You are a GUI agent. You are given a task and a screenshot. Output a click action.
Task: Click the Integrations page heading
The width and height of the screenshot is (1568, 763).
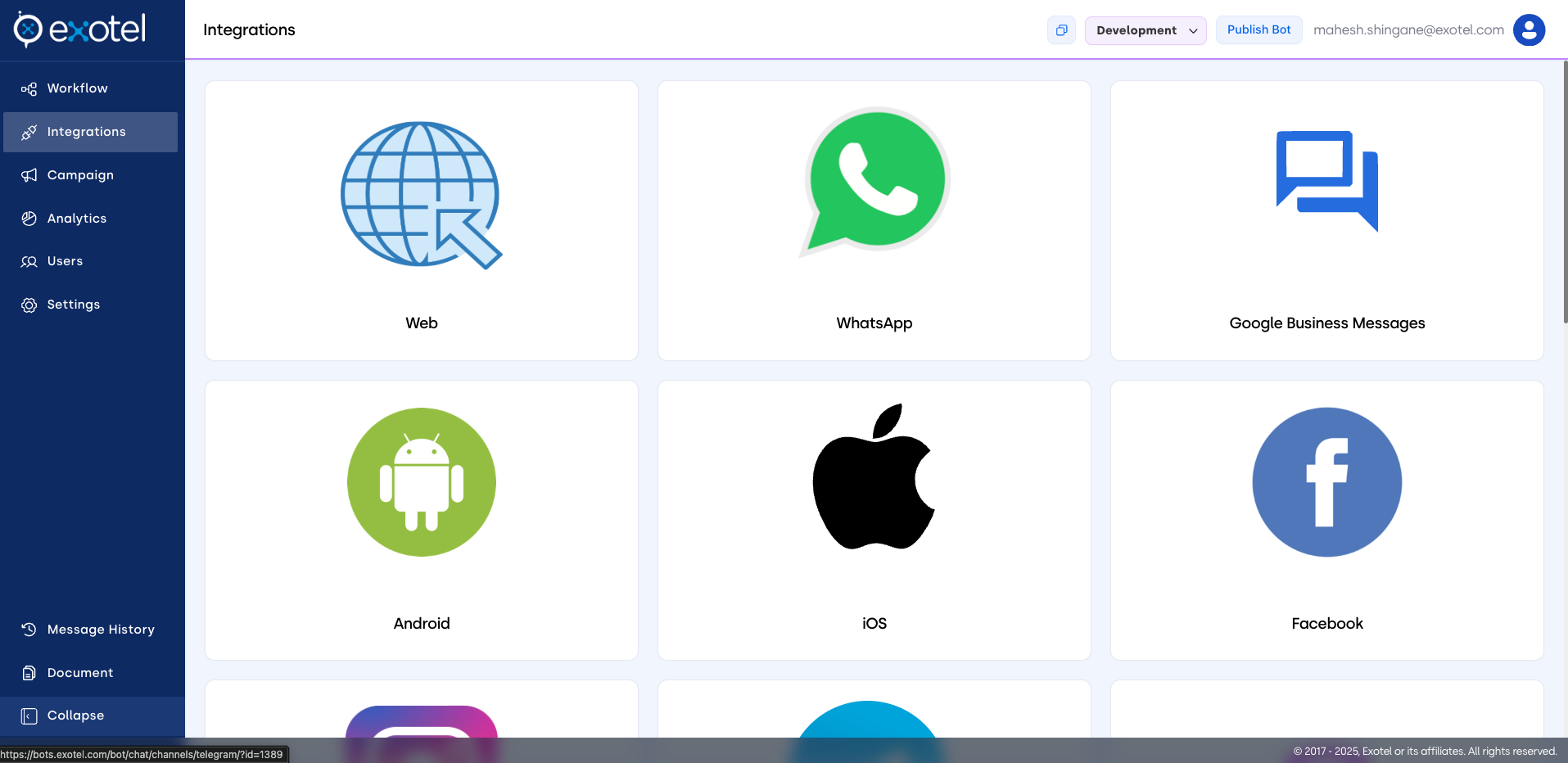(249, 30)
